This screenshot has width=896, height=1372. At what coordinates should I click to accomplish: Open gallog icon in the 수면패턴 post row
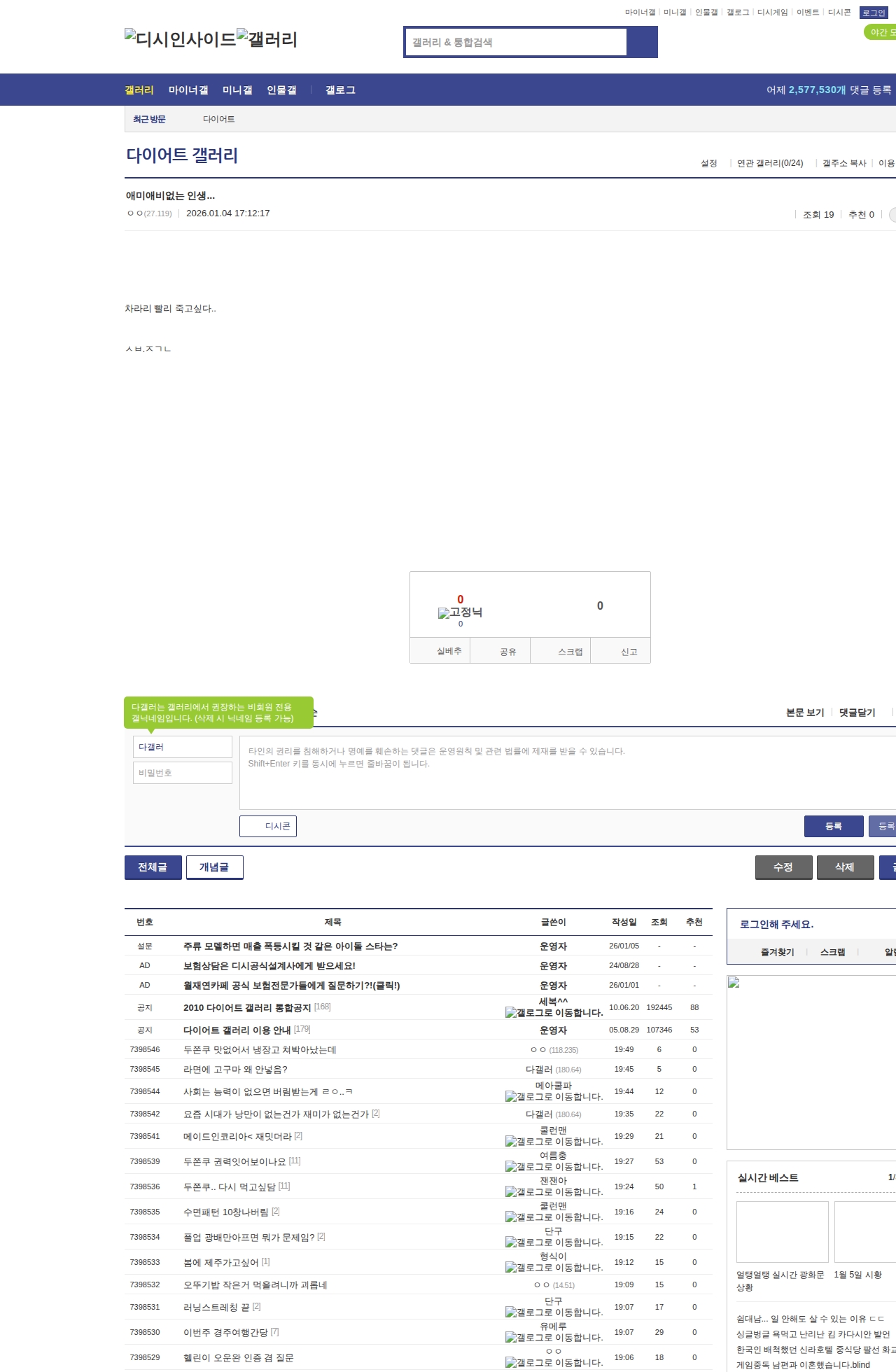554,1217
